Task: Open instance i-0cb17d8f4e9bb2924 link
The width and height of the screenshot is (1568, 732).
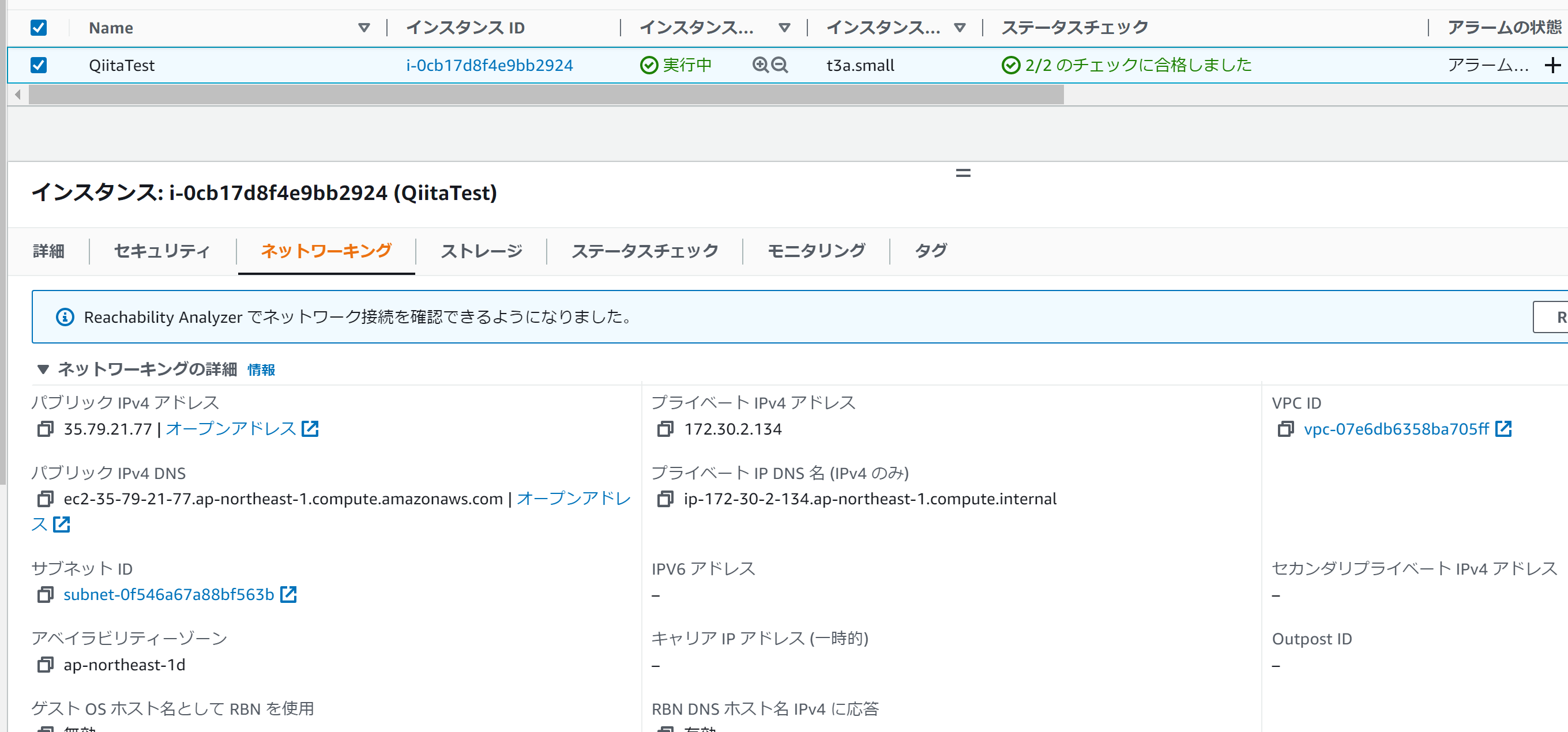Action: pyautogui.click(x=490, y=65)
